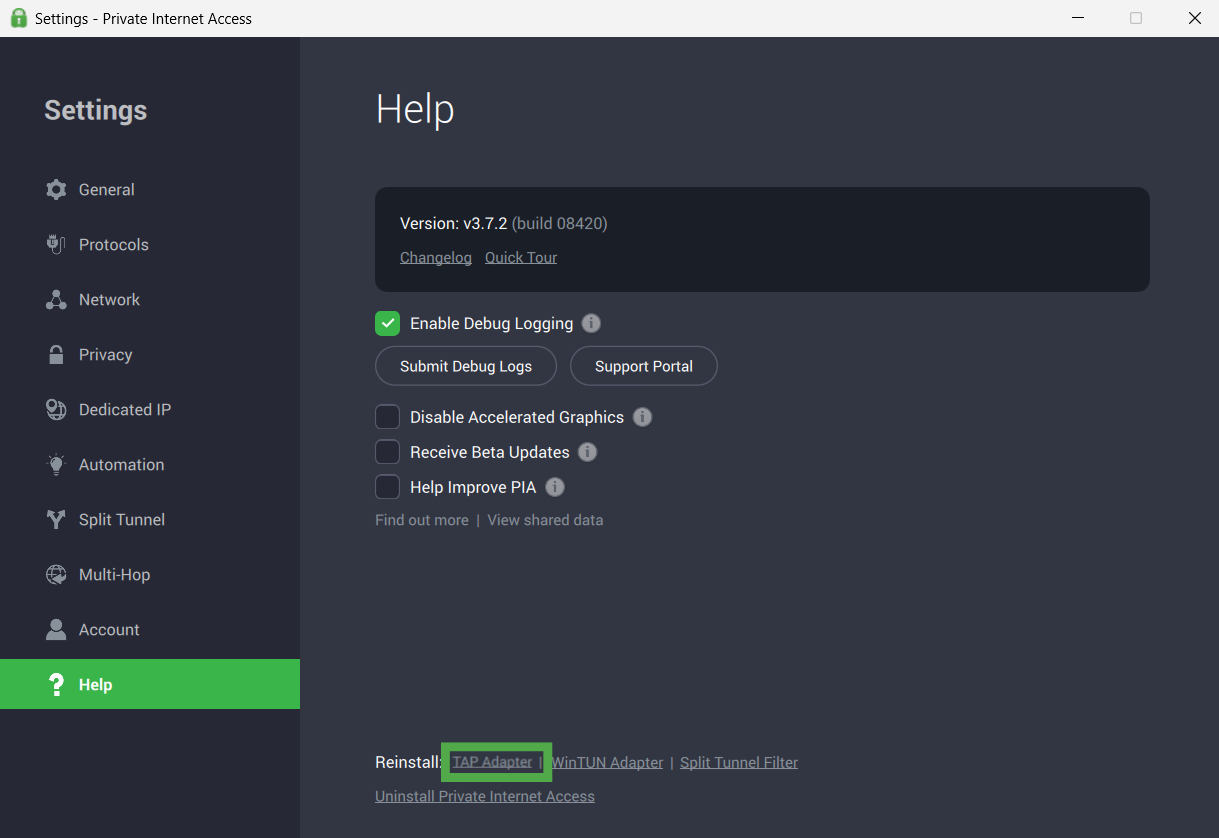
Task: Start the Quick Tour link
Action: (521, 257)
